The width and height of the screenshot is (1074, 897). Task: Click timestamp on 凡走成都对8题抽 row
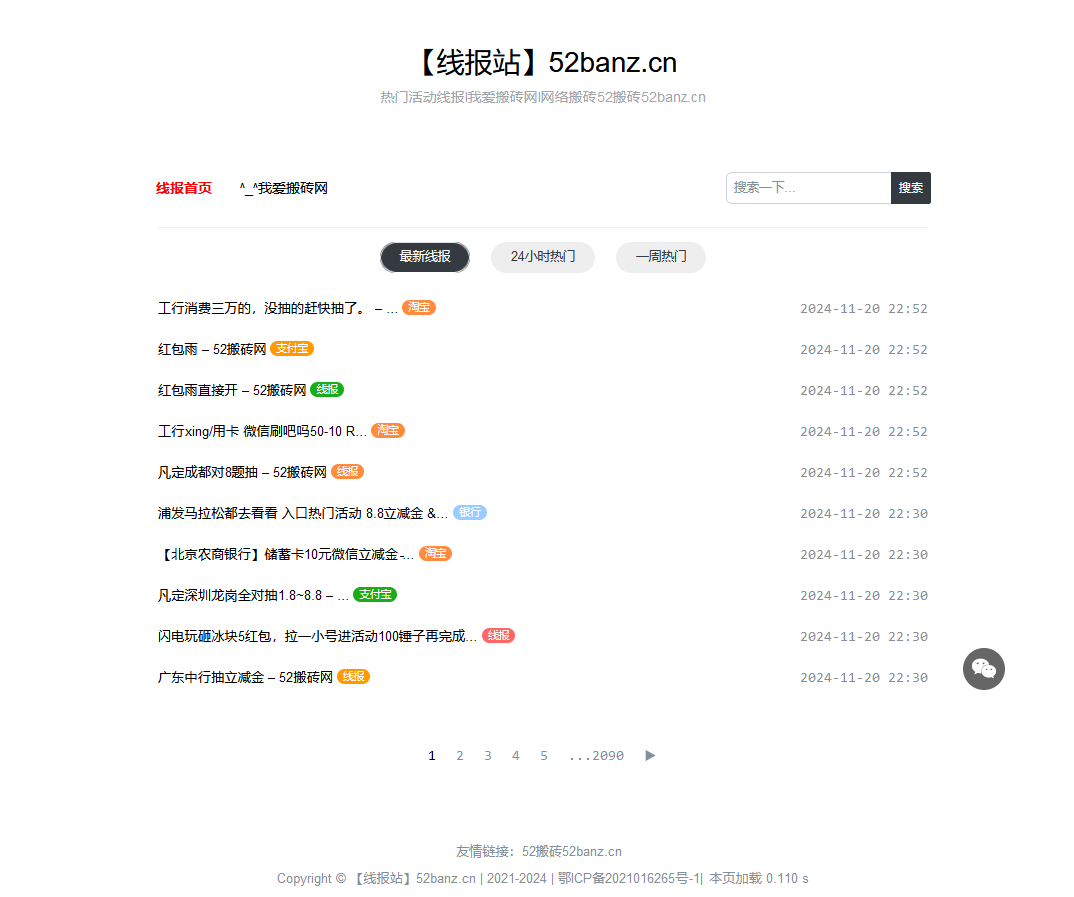pos(864,473)
